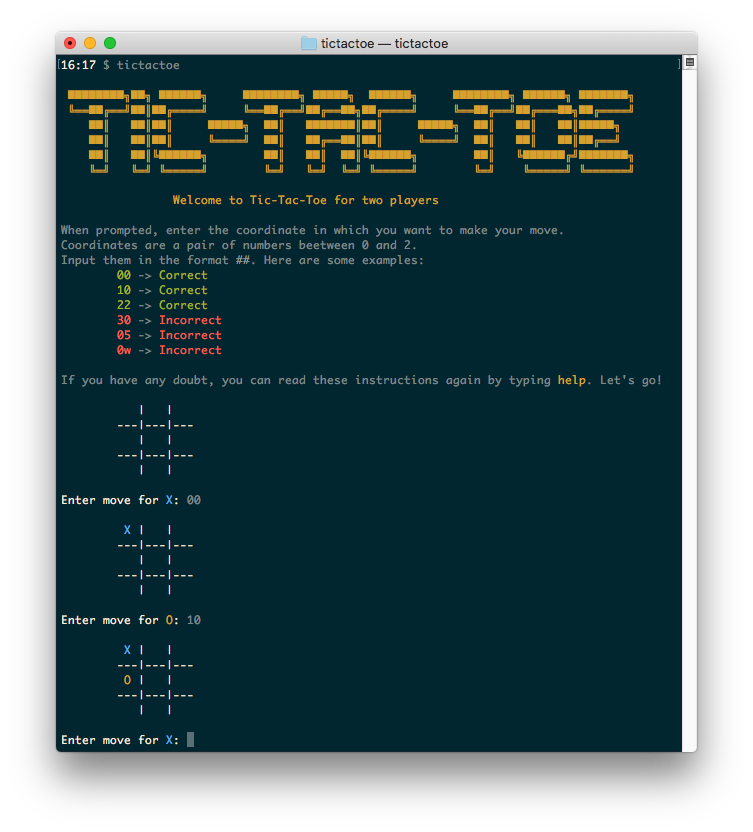Click the TIC-TAC-TOE ASCII art banner

click(x=350, y=131)
